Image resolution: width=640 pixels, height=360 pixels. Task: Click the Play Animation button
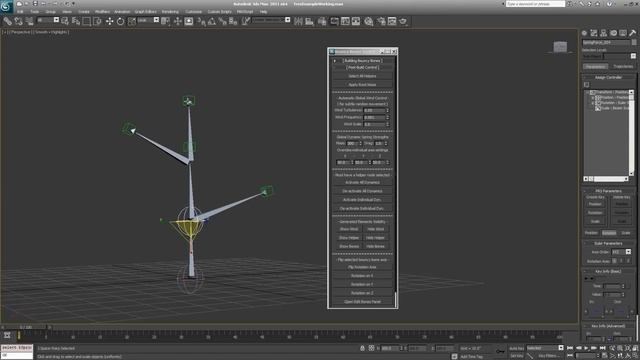[x=587, y=348]
